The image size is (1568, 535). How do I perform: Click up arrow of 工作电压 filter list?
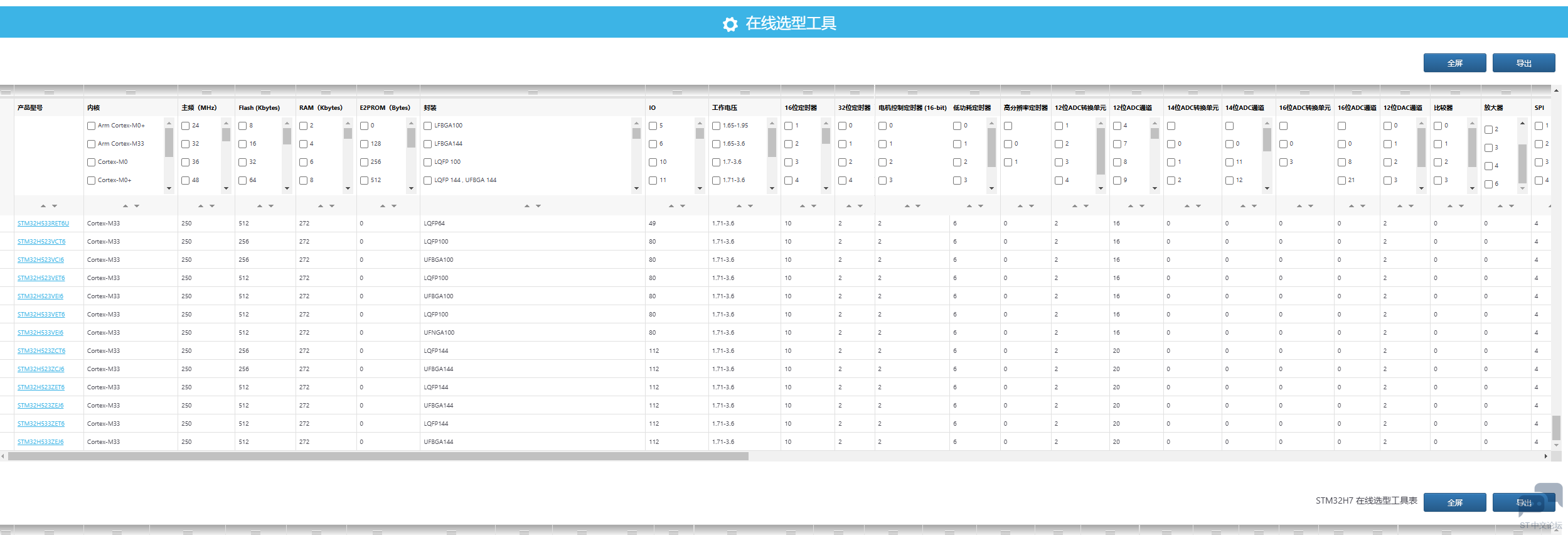772,123
